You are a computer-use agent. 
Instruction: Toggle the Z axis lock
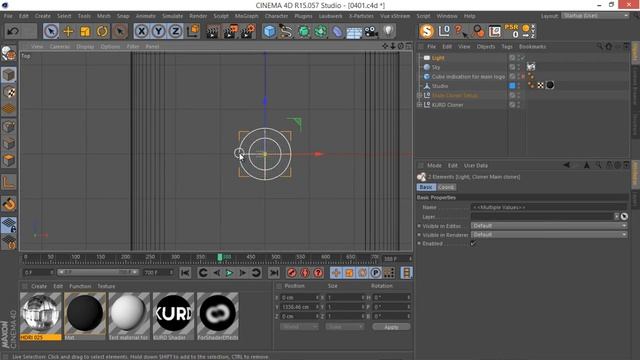pyautogui.click(x=176, y=31)
